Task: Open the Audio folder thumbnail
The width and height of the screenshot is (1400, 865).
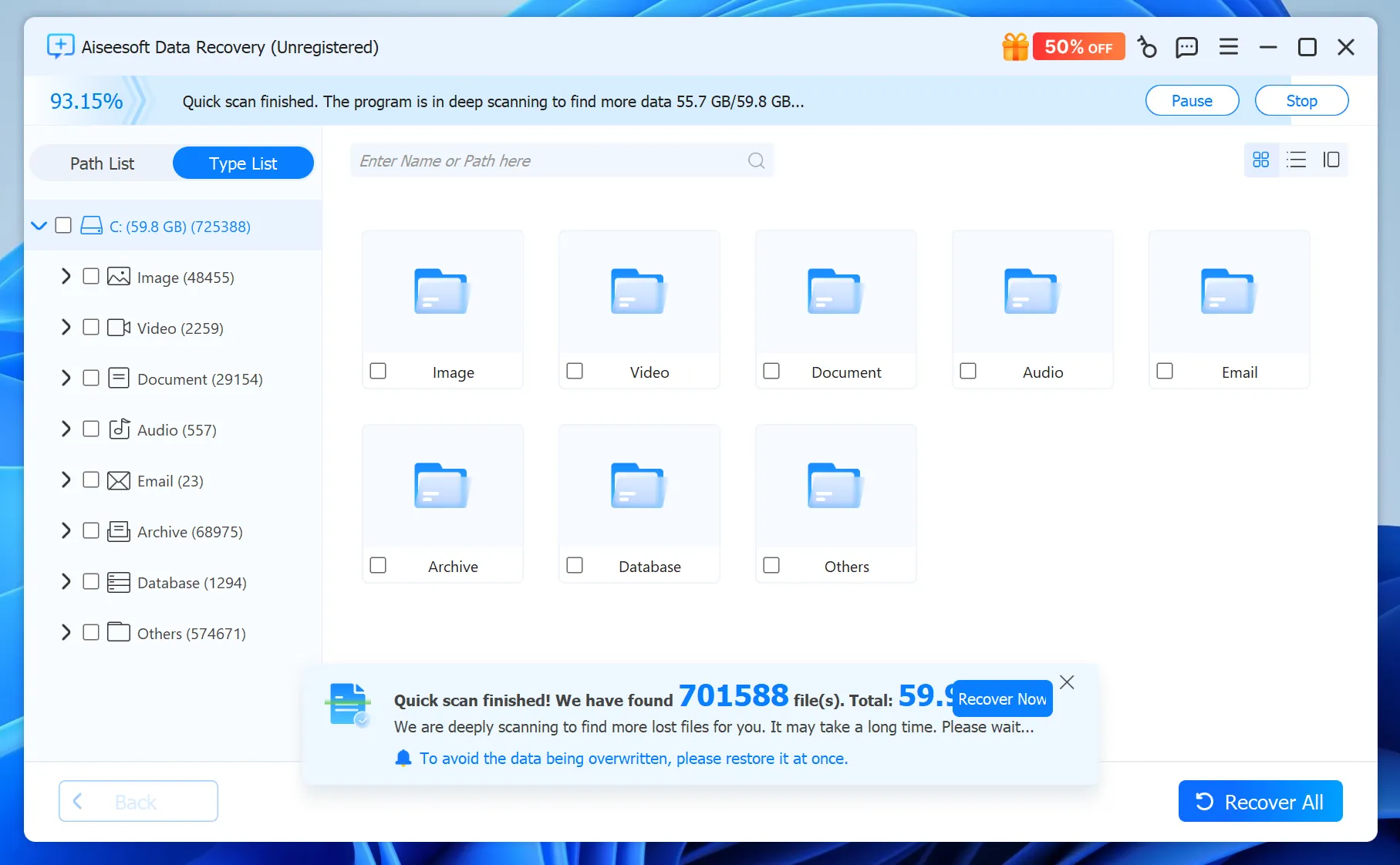Action: tap(1031, 291)
